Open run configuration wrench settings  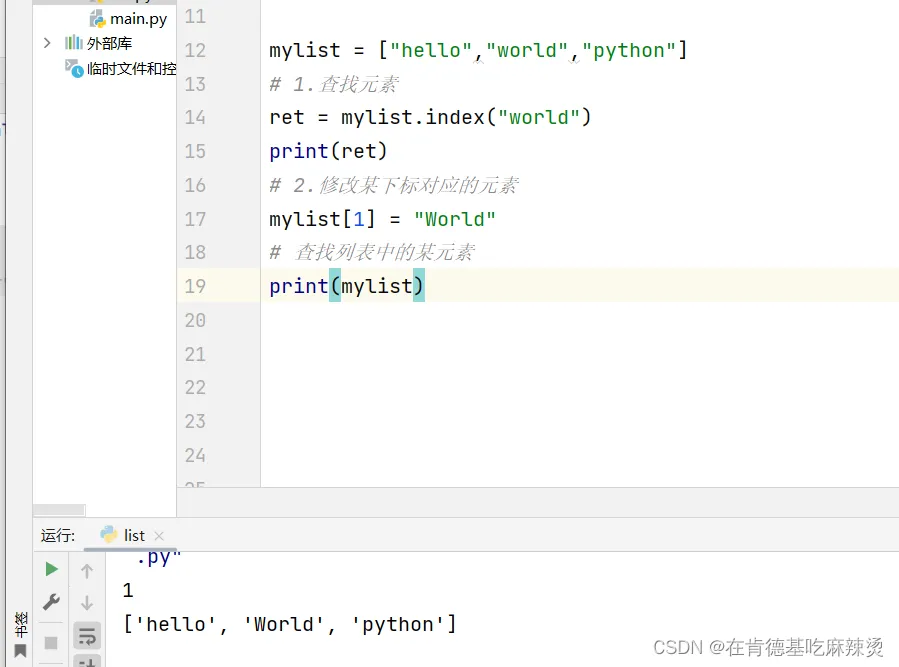click(x=51, y=602)
